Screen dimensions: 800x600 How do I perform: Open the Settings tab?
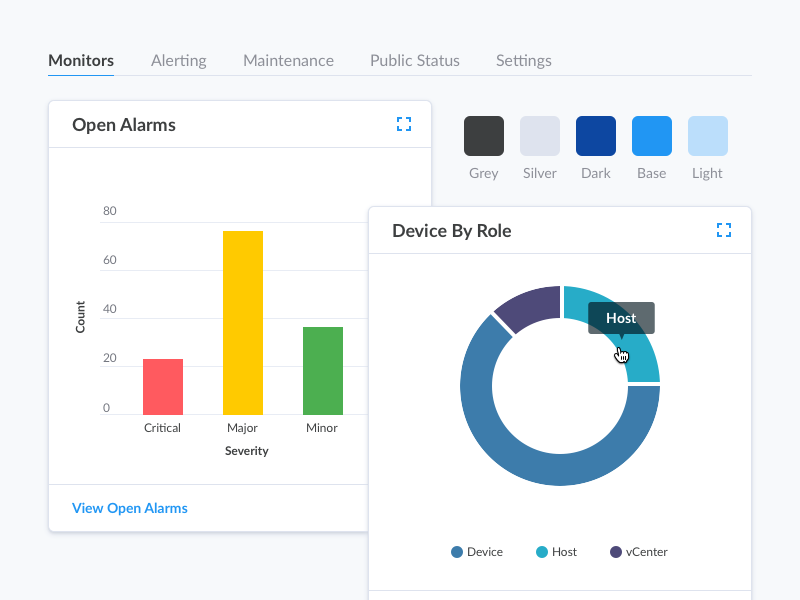point(523,60)
